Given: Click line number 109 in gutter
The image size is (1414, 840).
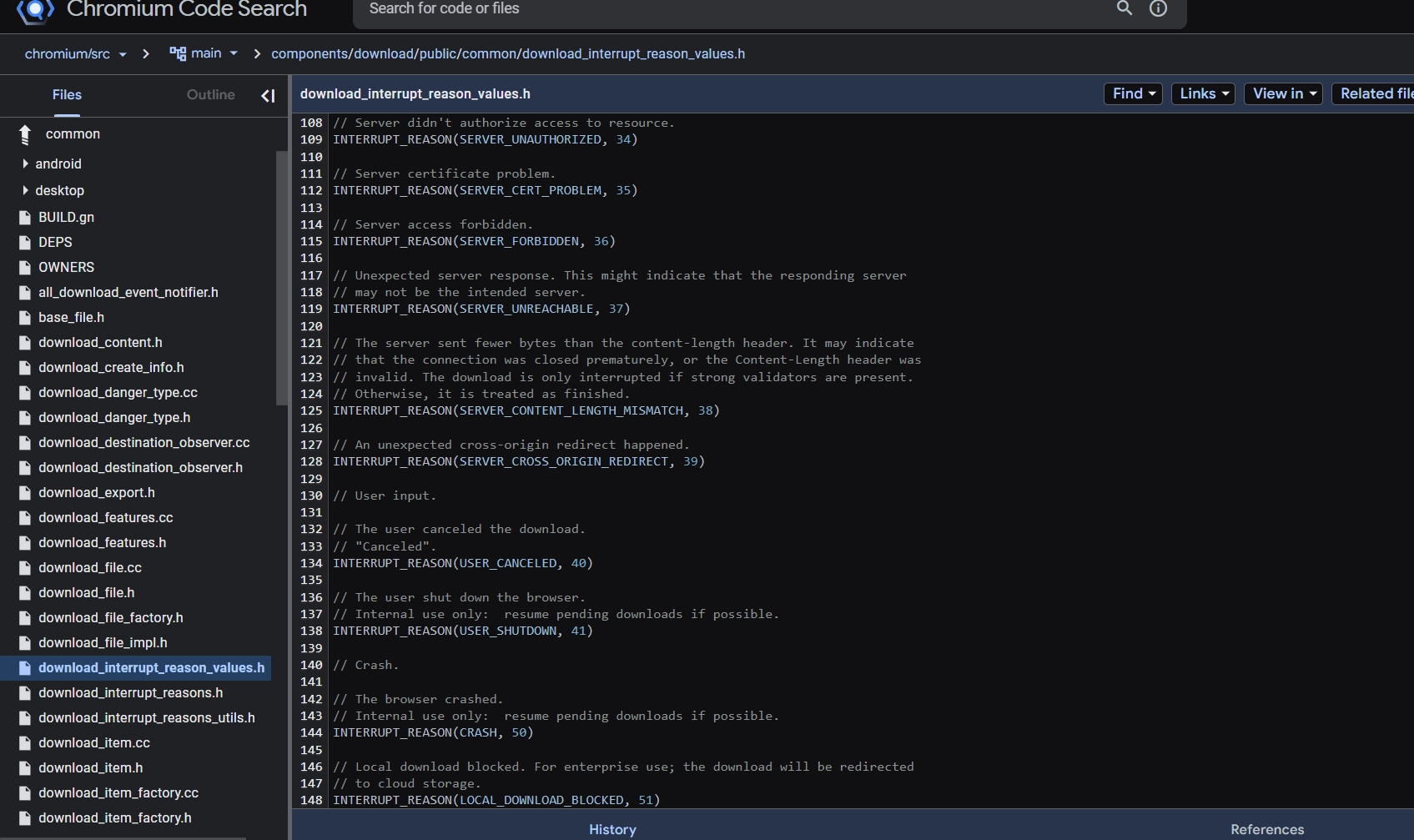Looking at the screenshot, I should tap(311, 139).
